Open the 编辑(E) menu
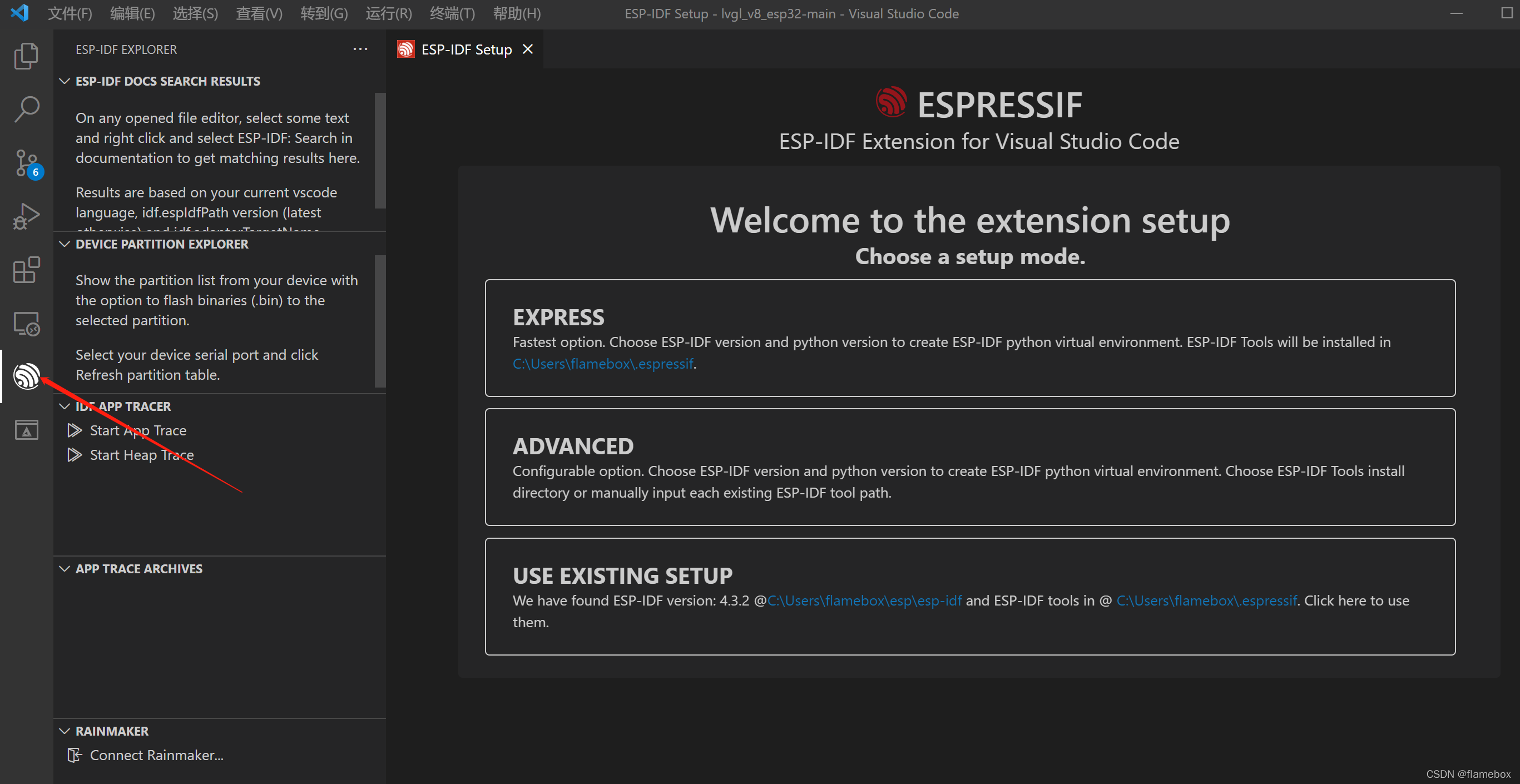This screenshot has height=784, width=1520. coord(132,13)
